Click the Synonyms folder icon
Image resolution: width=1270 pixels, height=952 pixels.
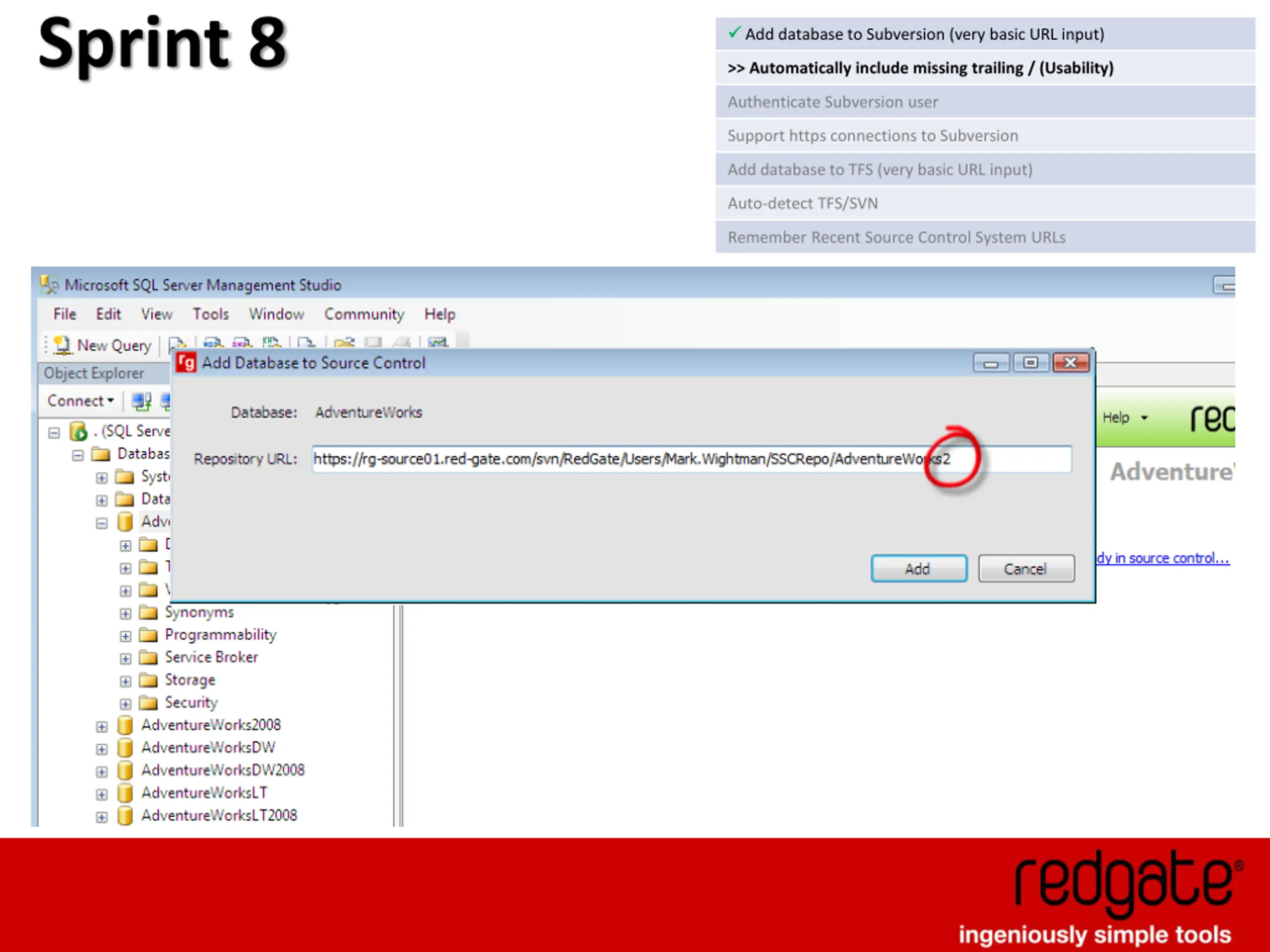pyautogui.click(x=148, y=612)
